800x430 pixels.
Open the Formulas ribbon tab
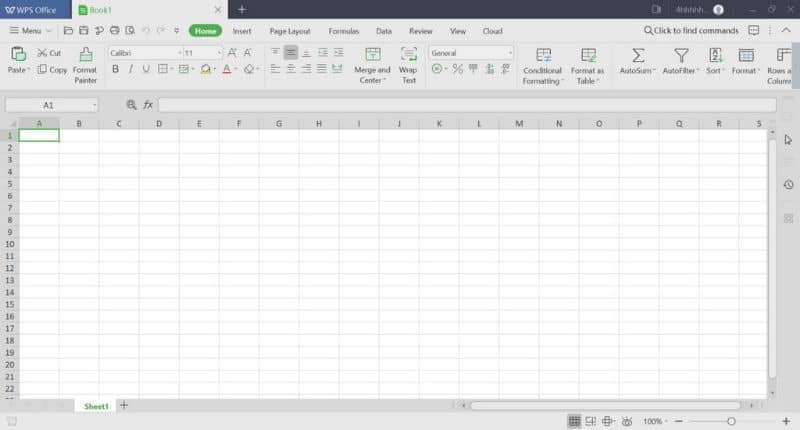click(x=343, y=31)
